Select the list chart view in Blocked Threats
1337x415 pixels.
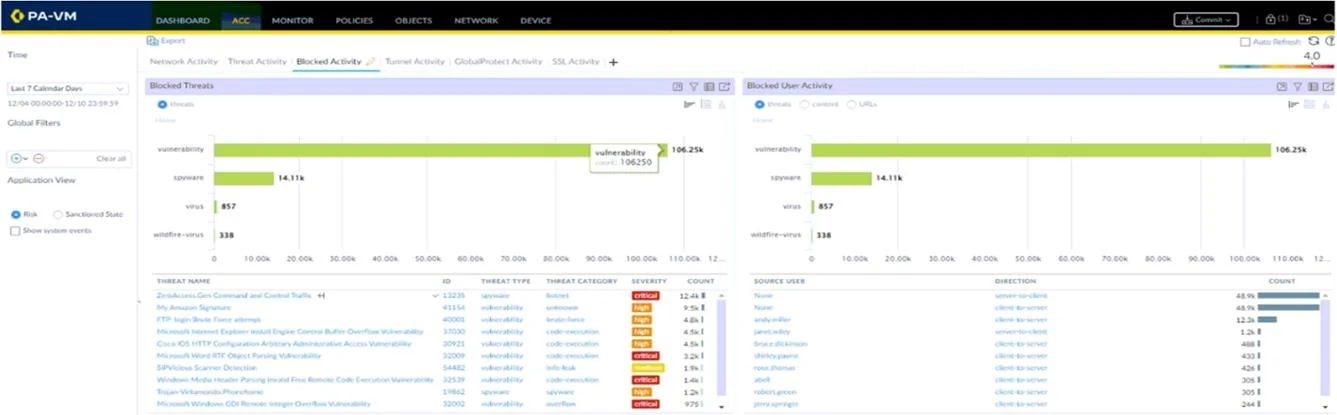pyautogui.click(x=706, y=104)
